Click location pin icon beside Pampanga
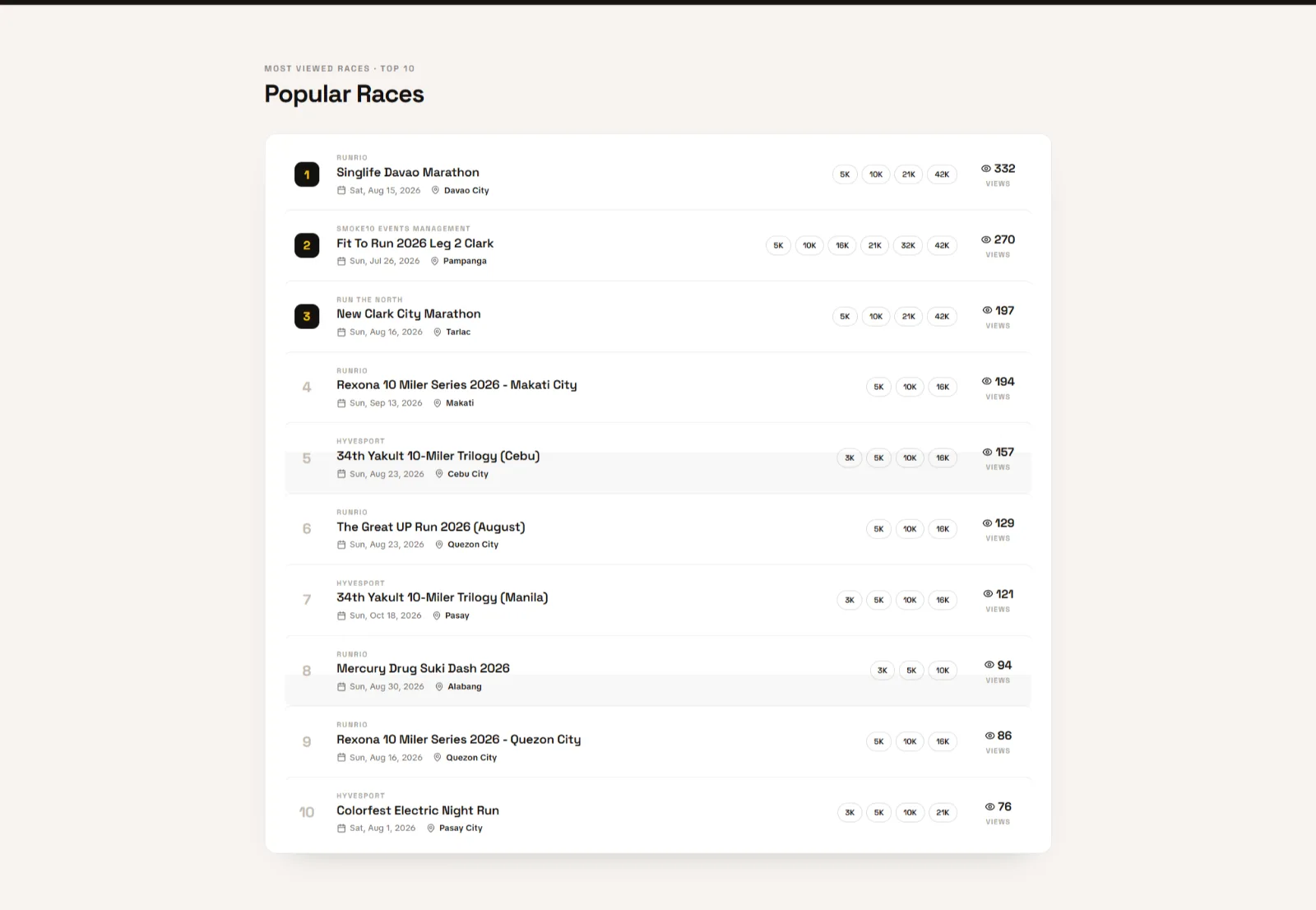This screenshot has height=910, width=1316. pyautogui.click(x=435, y=261)
